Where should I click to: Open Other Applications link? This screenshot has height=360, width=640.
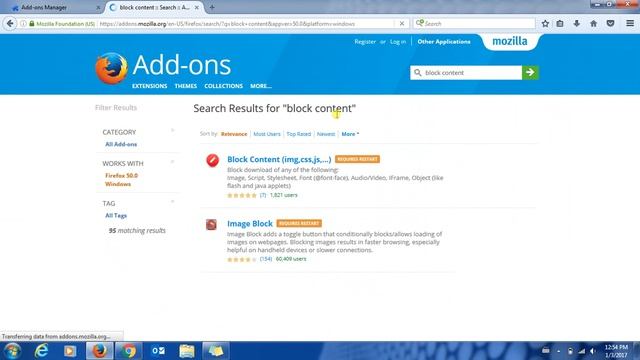[x=444, y=42]
